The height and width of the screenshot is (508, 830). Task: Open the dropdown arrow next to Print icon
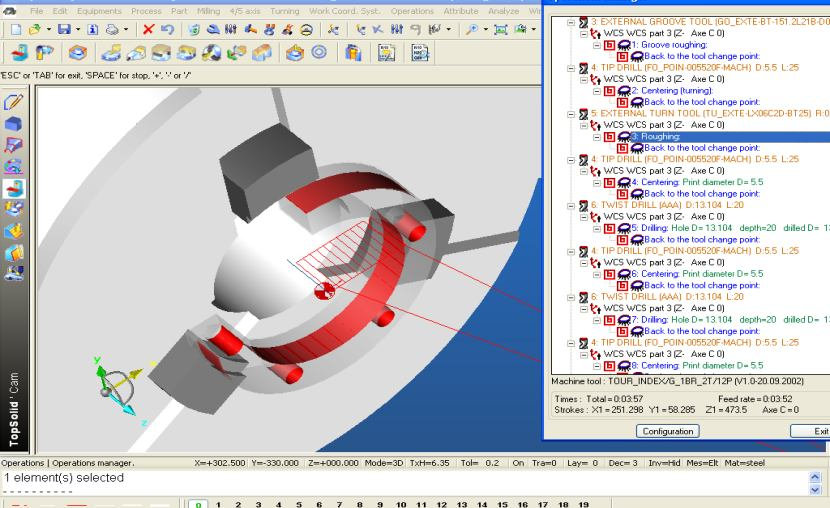coord(126,30)
